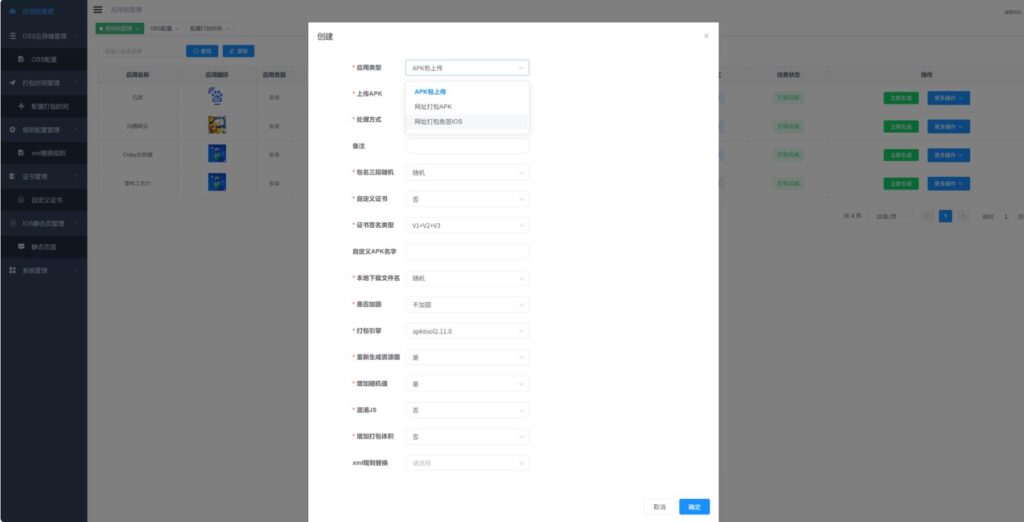Expand the 打包引擎 apktool dropdown

point(467,331)
